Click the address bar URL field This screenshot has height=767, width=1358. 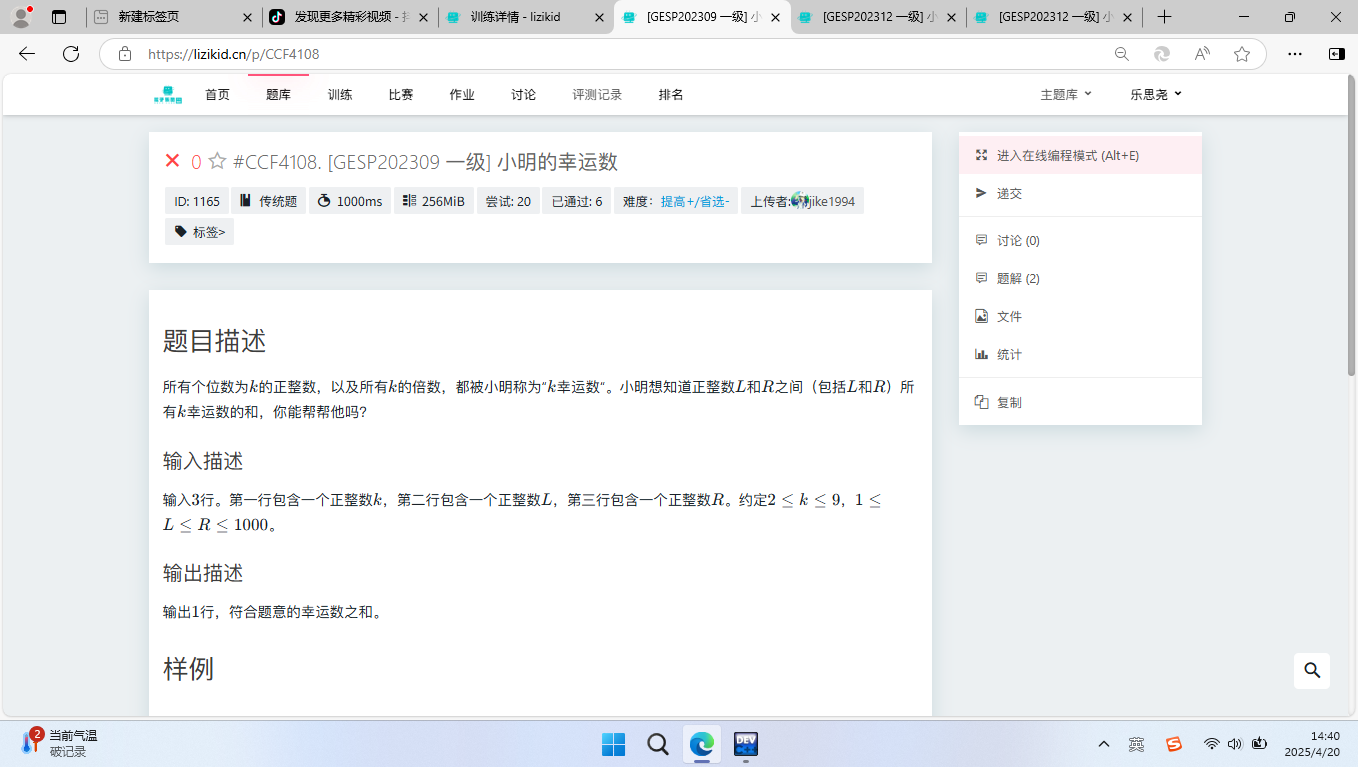tap(600, 55)
